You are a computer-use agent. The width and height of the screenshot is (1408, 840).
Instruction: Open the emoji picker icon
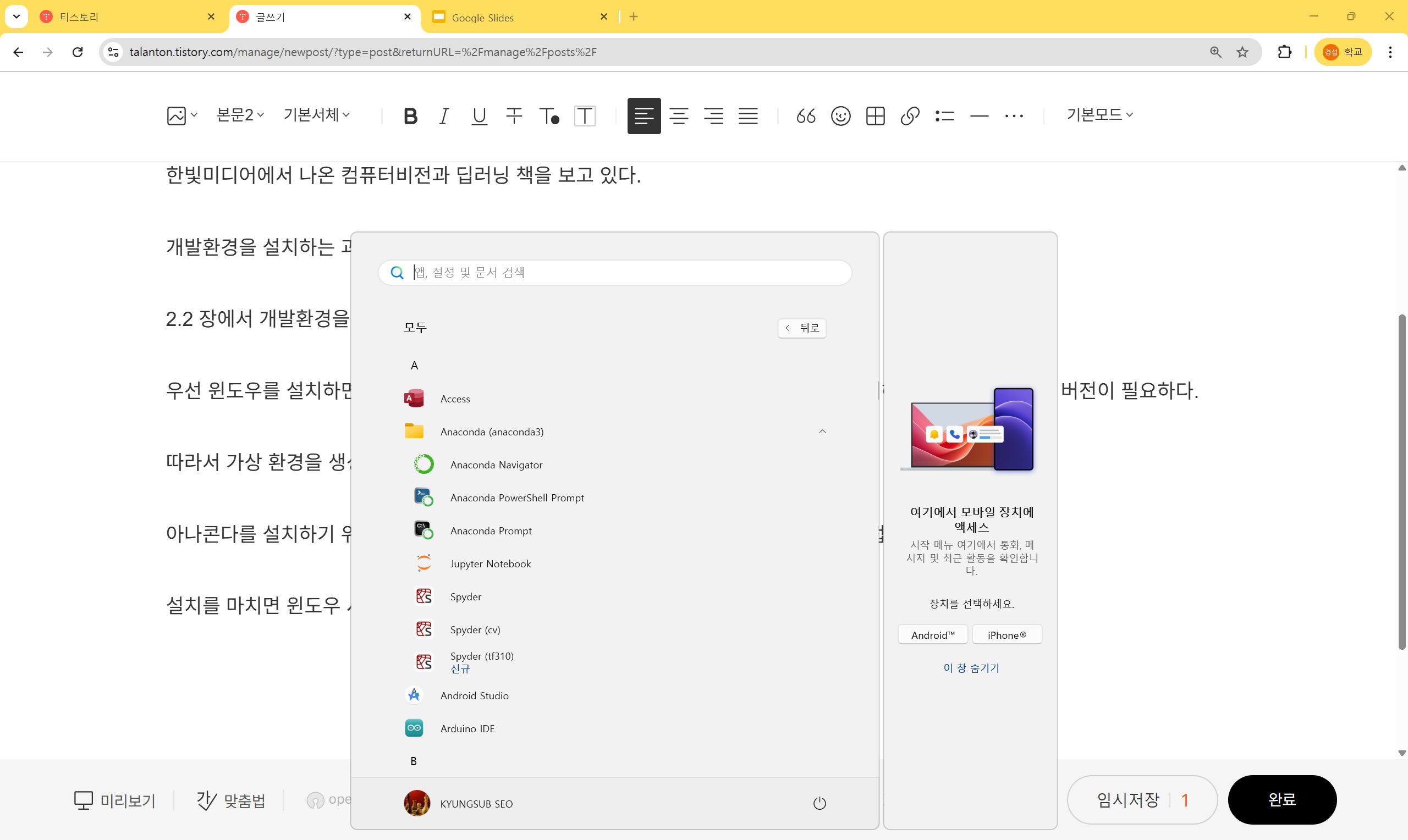(x=841, y=116)
